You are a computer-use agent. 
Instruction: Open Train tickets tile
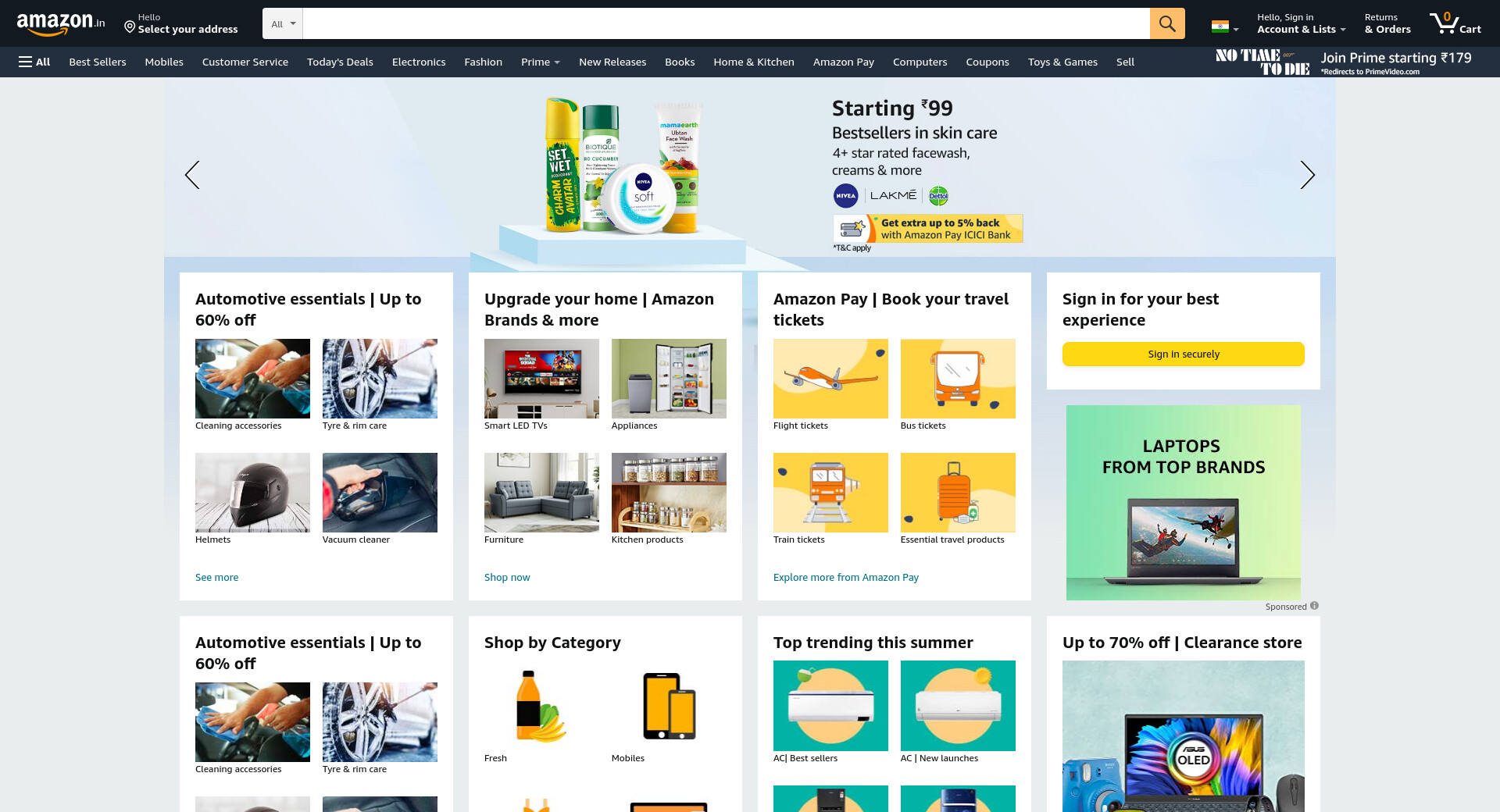[x=830, y=493]
